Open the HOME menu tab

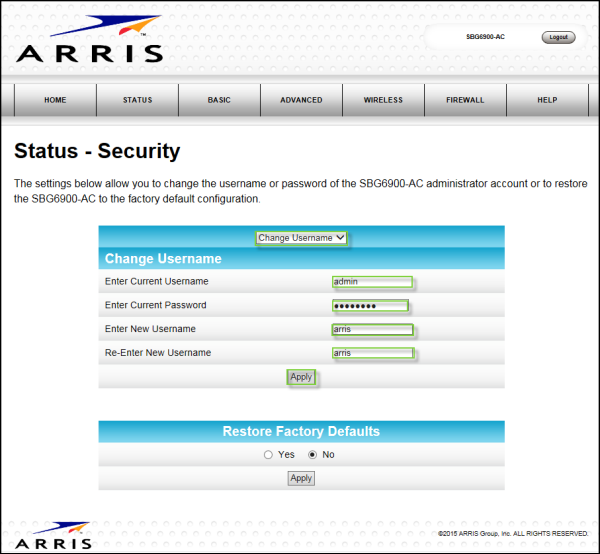click(x=55, y=100)
